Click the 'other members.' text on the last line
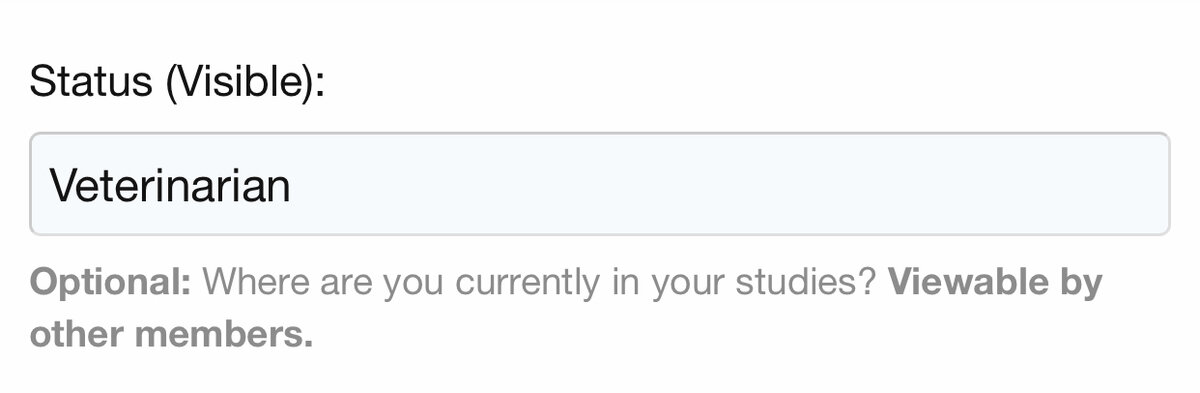This screenshot has width=1200, height=393. (171, 335)
